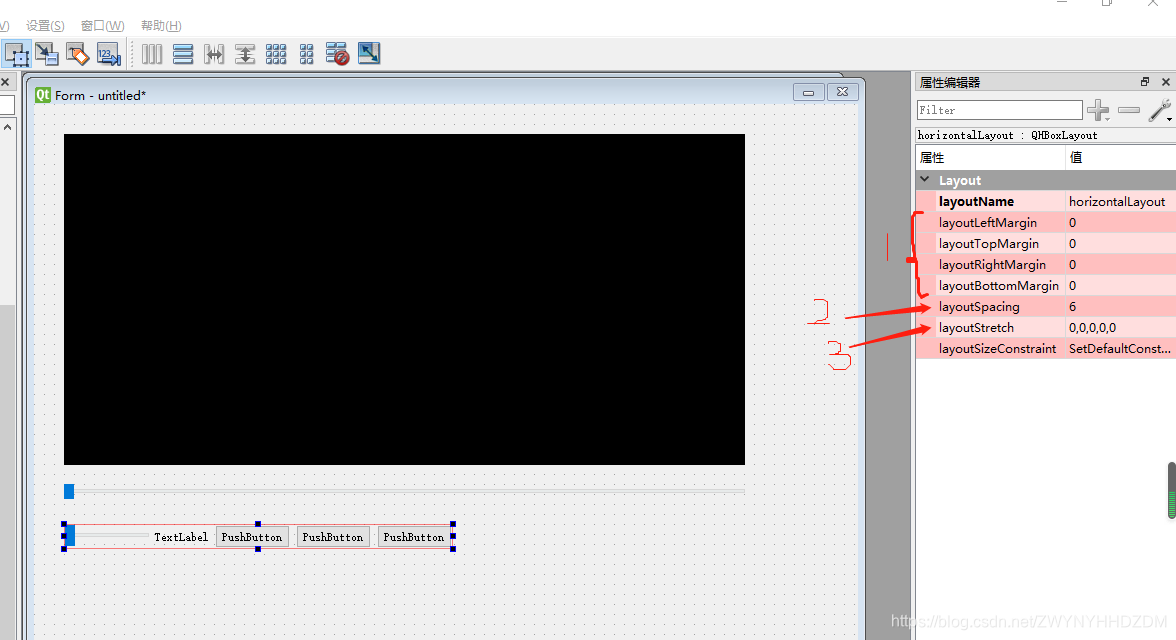Click the small slider handle in layout
The height and width of the screenshot is (640, 1176).
(70, 536)
